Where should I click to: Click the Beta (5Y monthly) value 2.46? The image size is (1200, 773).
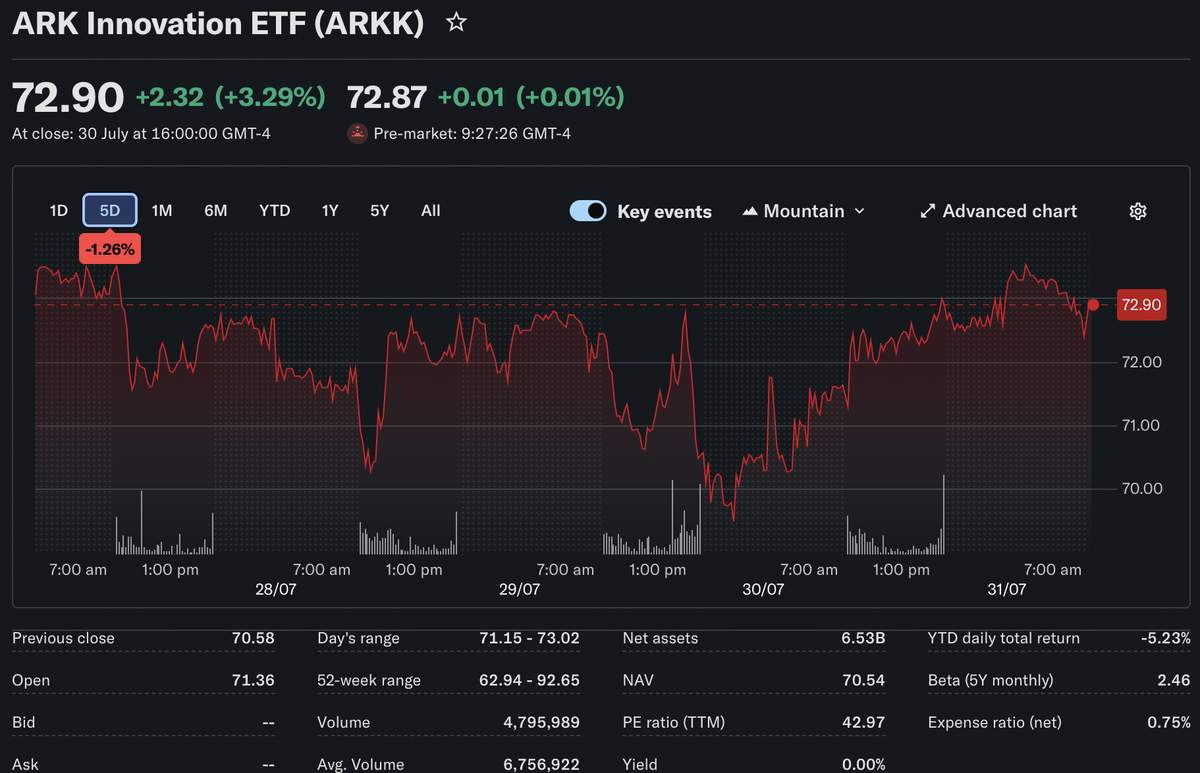point(1175,680)
